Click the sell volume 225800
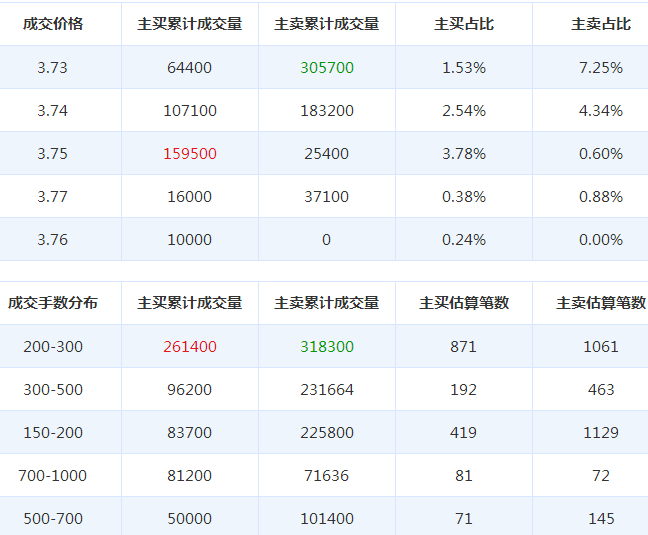648x535 pixels. [327, 432]
